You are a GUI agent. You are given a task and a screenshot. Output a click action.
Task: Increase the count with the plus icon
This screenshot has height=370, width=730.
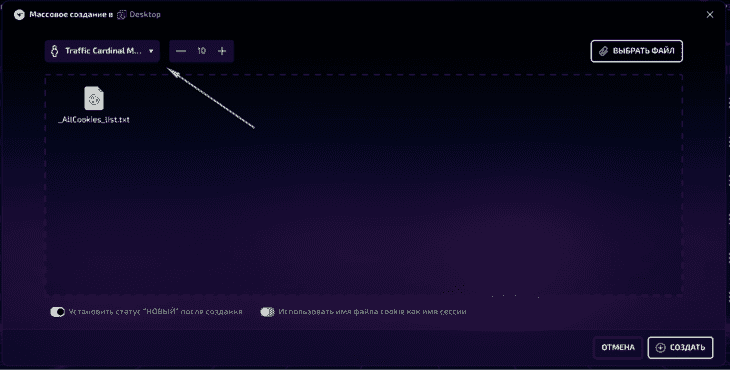(222, 51)
